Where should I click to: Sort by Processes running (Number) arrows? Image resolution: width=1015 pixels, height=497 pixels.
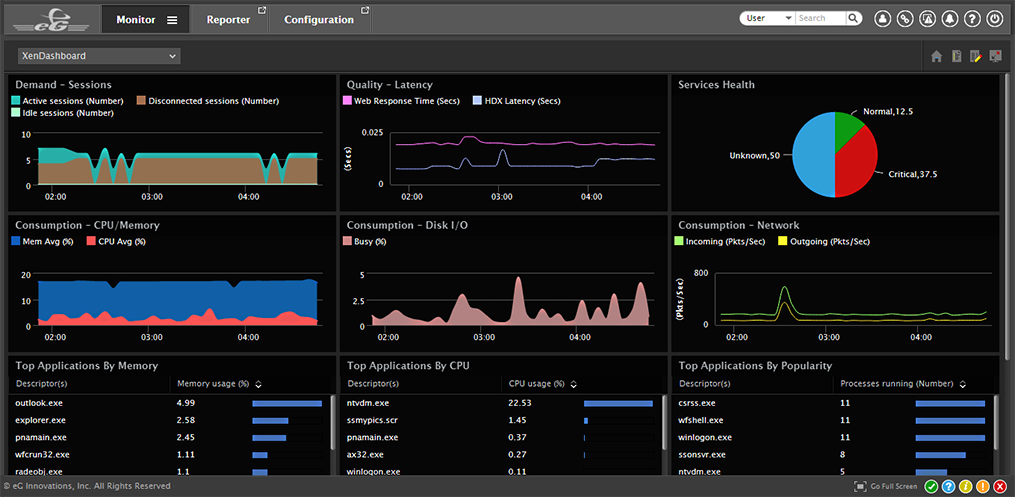click(x=963, y=384)
